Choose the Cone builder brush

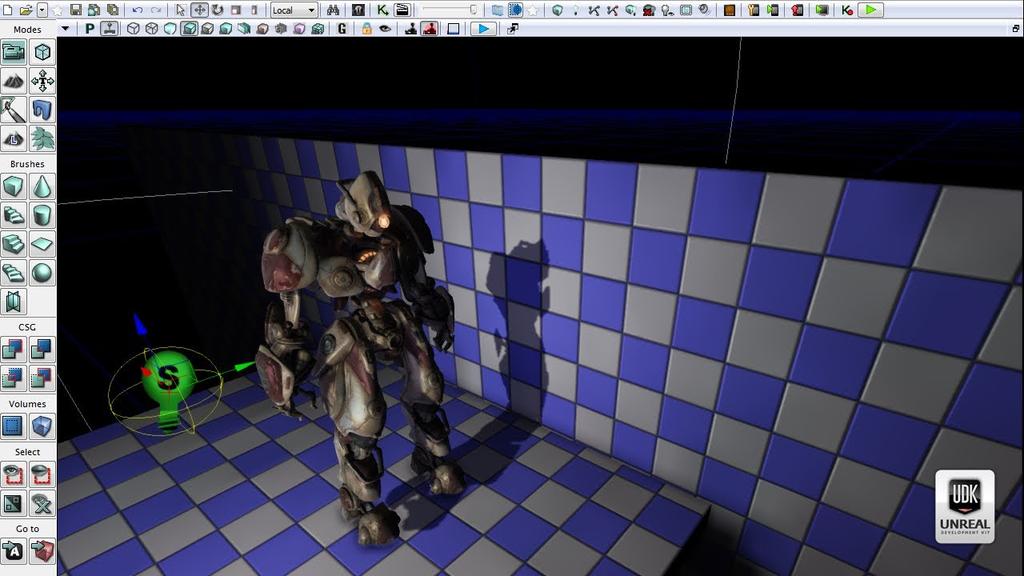pyautogui.click(x=42, y=187)
